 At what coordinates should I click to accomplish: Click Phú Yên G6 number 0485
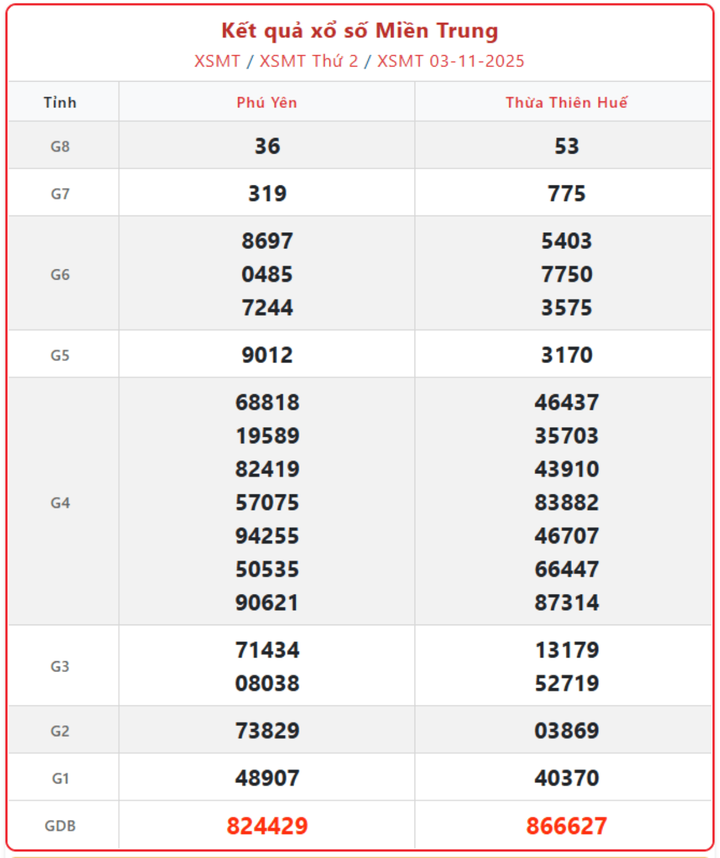tap(267, 274)
